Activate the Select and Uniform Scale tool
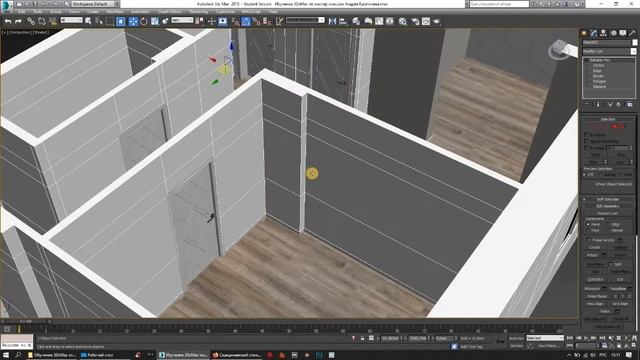 coord(155,21)
